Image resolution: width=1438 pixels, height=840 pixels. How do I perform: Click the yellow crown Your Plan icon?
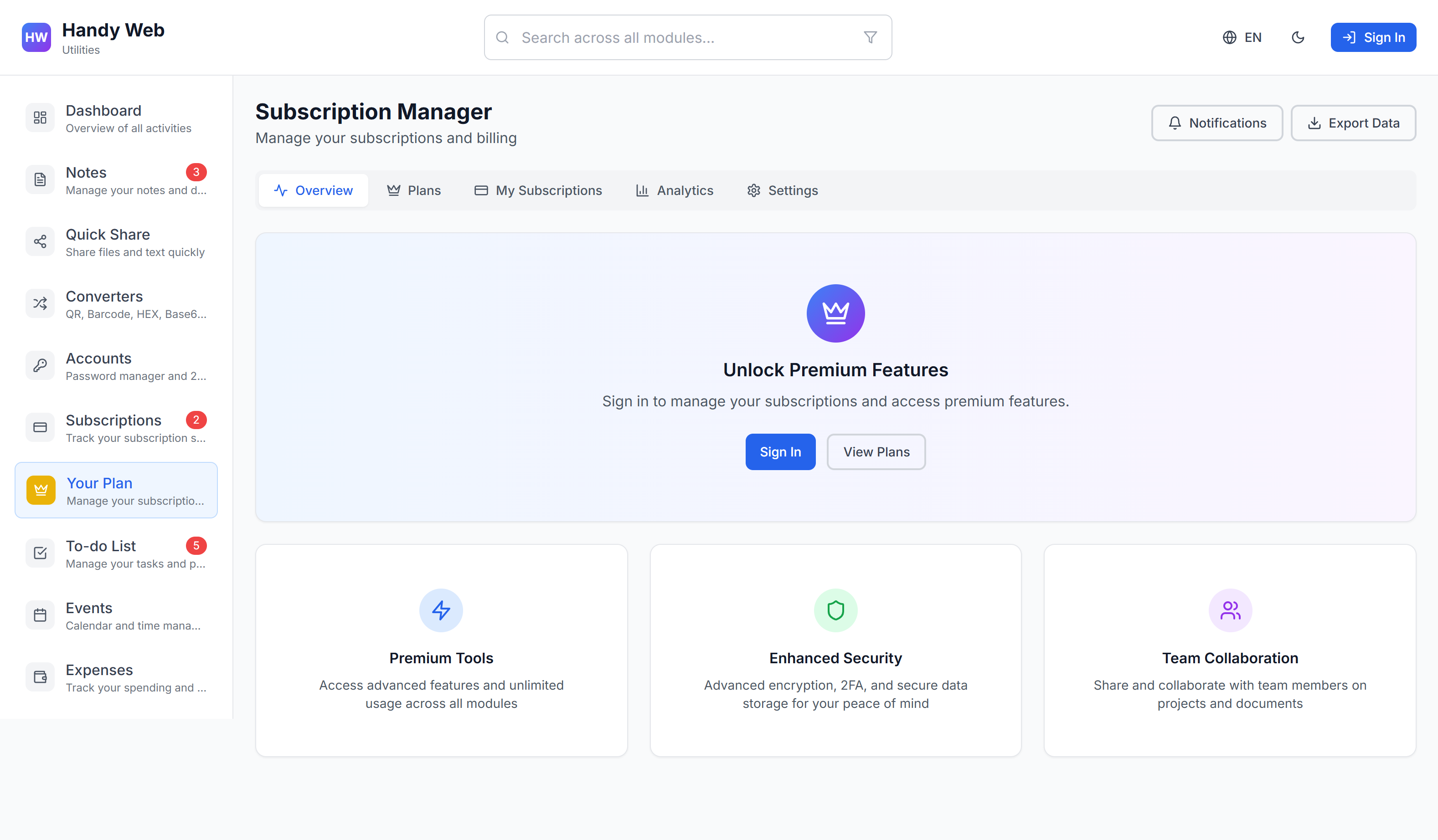tap(41, 490)
